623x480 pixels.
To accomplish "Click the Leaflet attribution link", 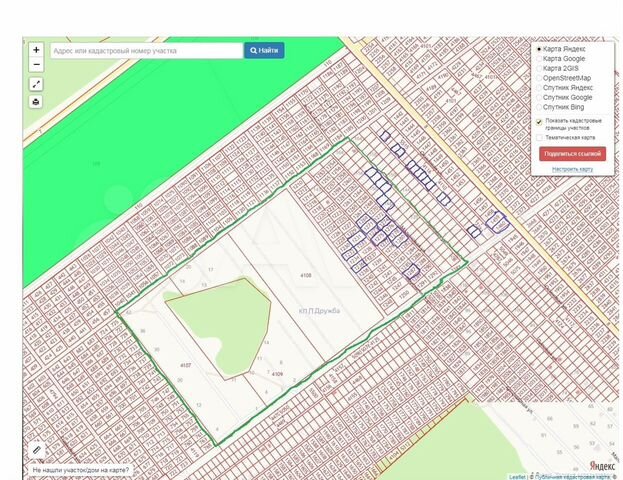I will coord(517,476).
